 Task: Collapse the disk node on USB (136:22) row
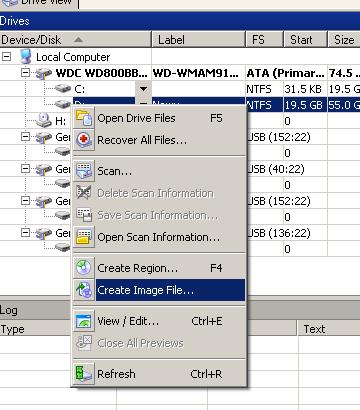[x=25, y=233]
